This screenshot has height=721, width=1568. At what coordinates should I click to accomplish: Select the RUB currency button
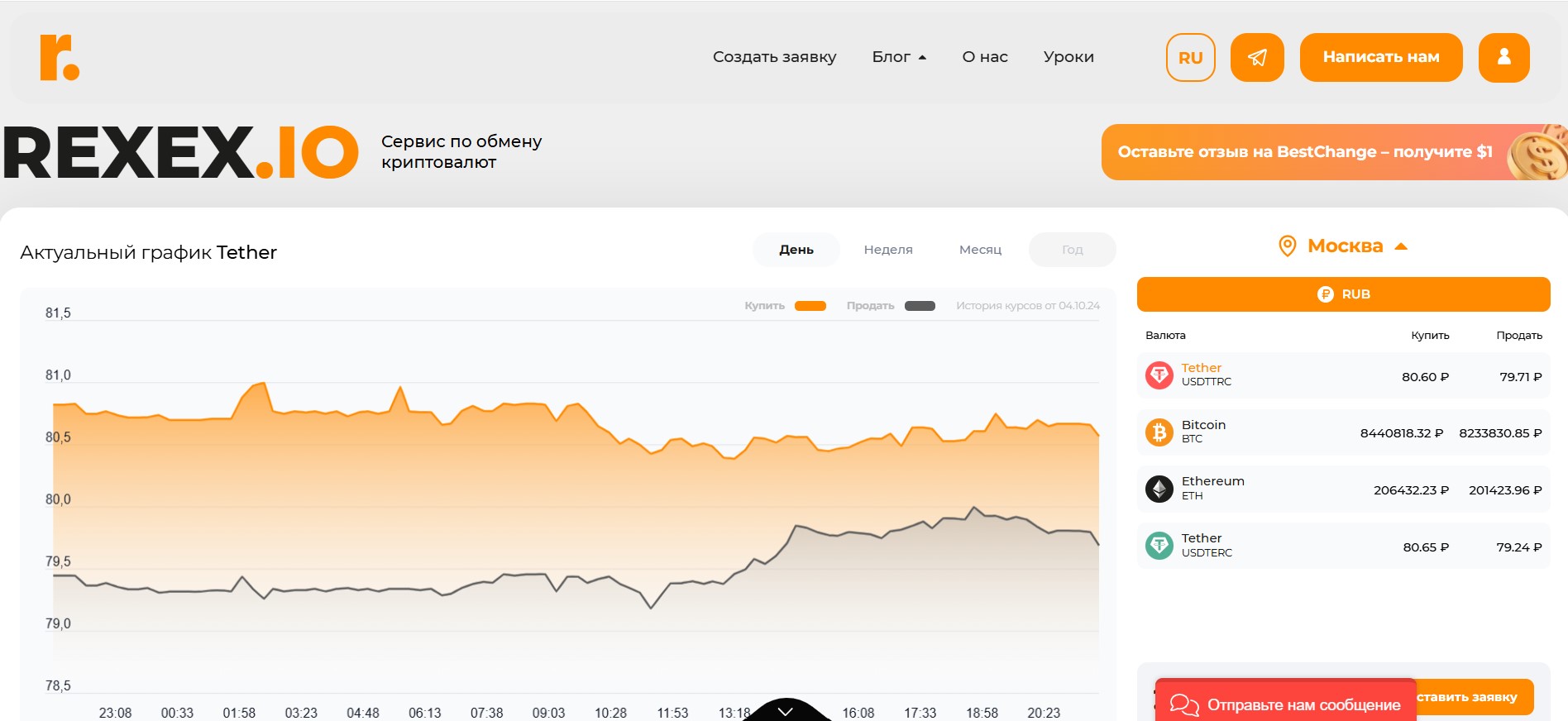(1344, 294)
